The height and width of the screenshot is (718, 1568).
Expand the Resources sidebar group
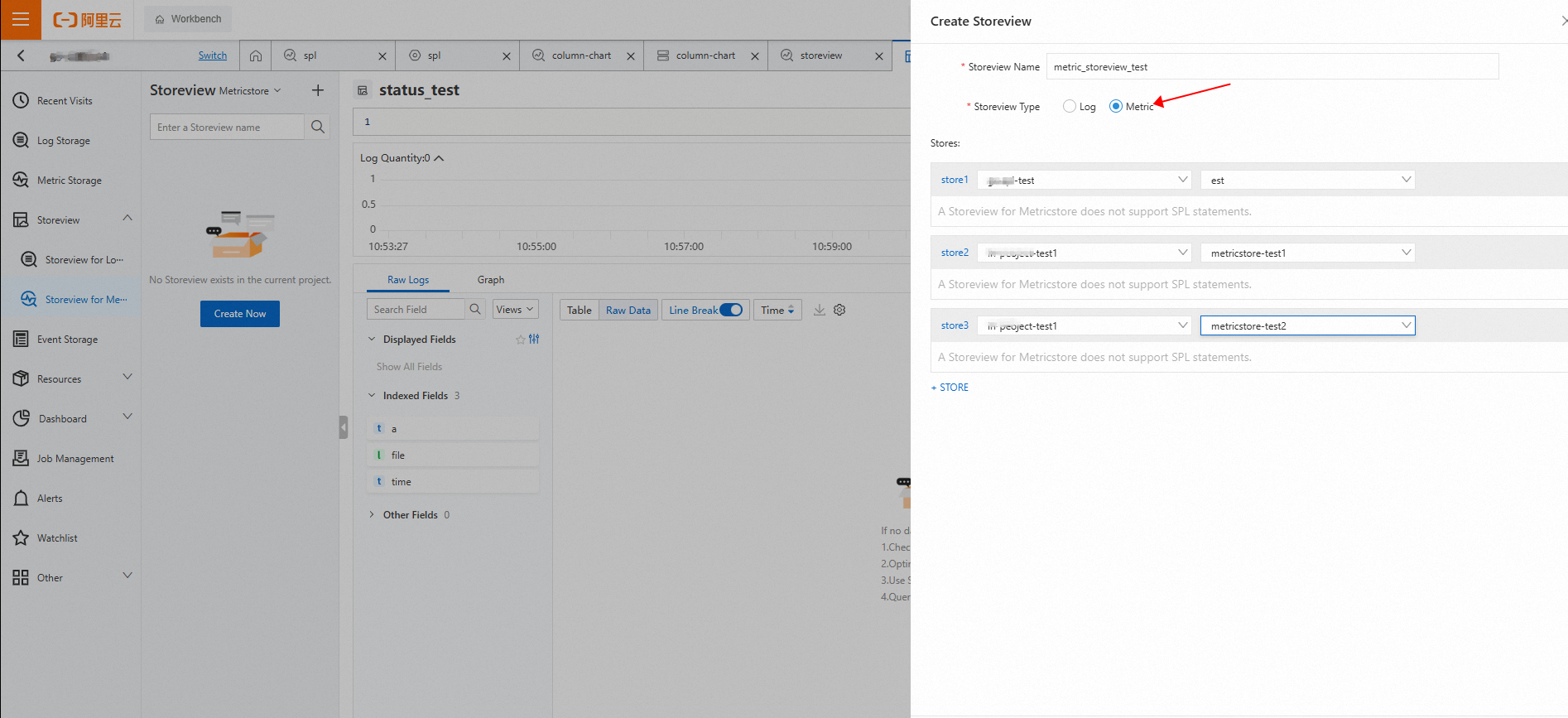[127, 377]
